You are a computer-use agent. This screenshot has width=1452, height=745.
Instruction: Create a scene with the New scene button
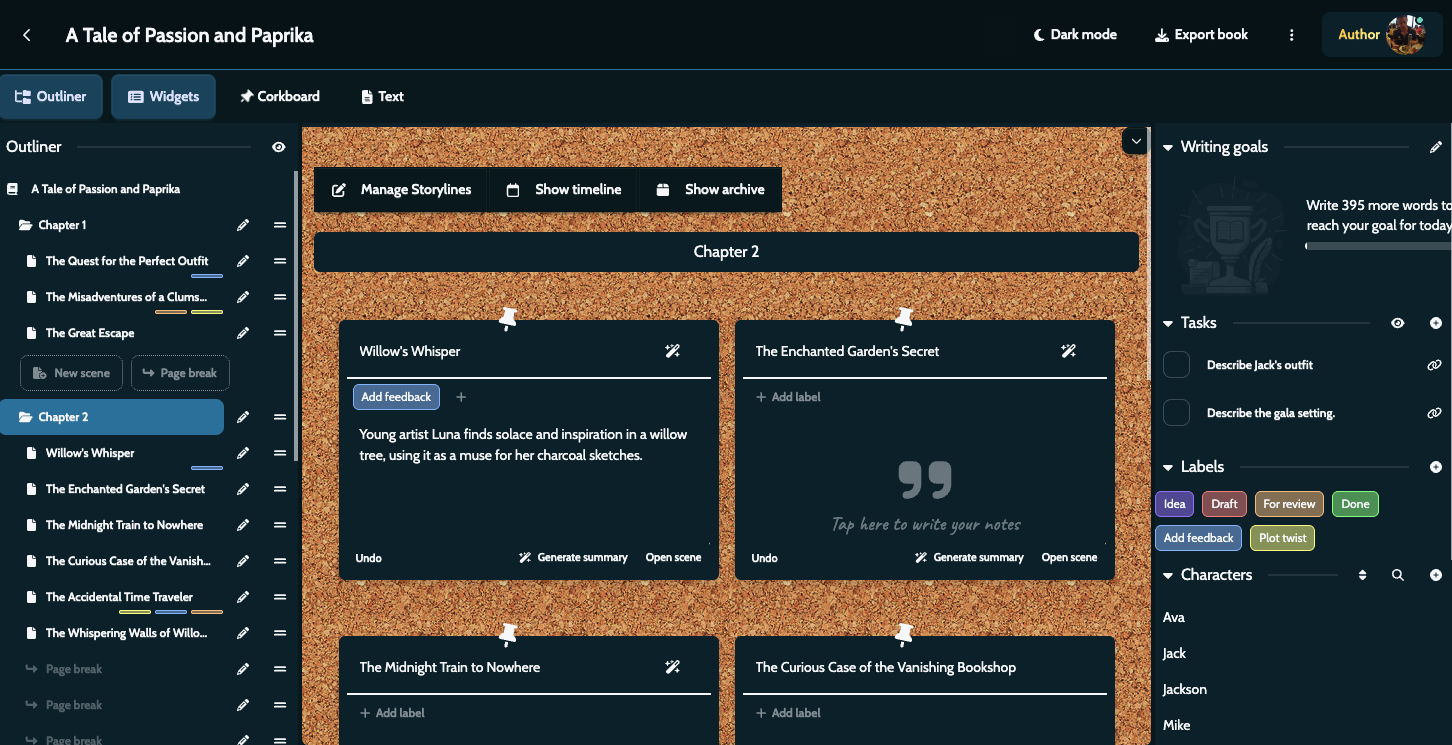click(x=71, y=372)
